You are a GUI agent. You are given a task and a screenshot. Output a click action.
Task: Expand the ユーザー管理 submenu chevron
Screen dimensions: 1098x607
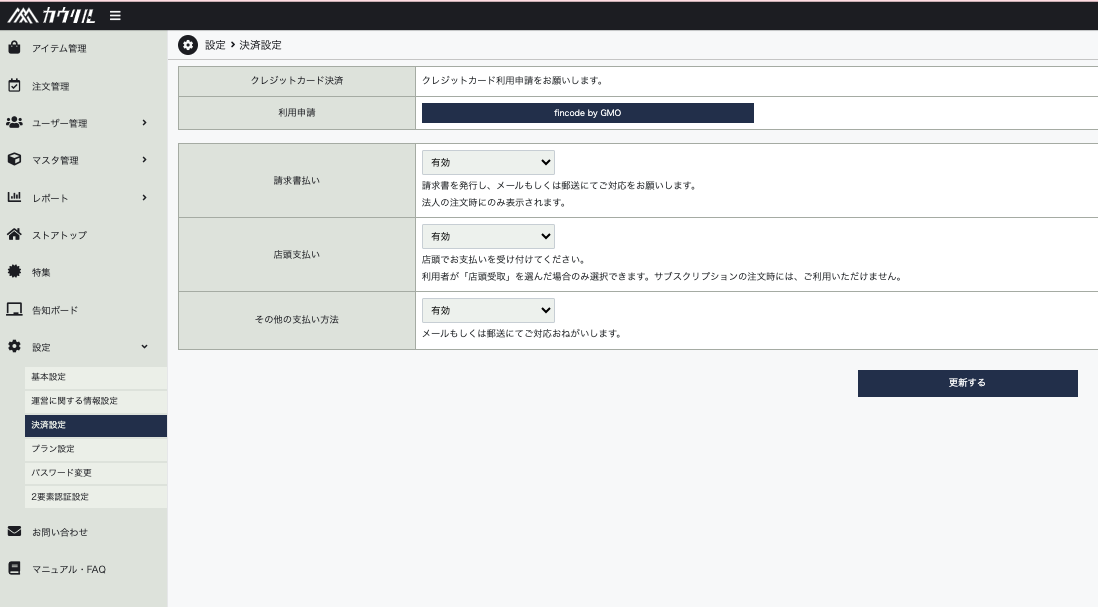point(144,123)
